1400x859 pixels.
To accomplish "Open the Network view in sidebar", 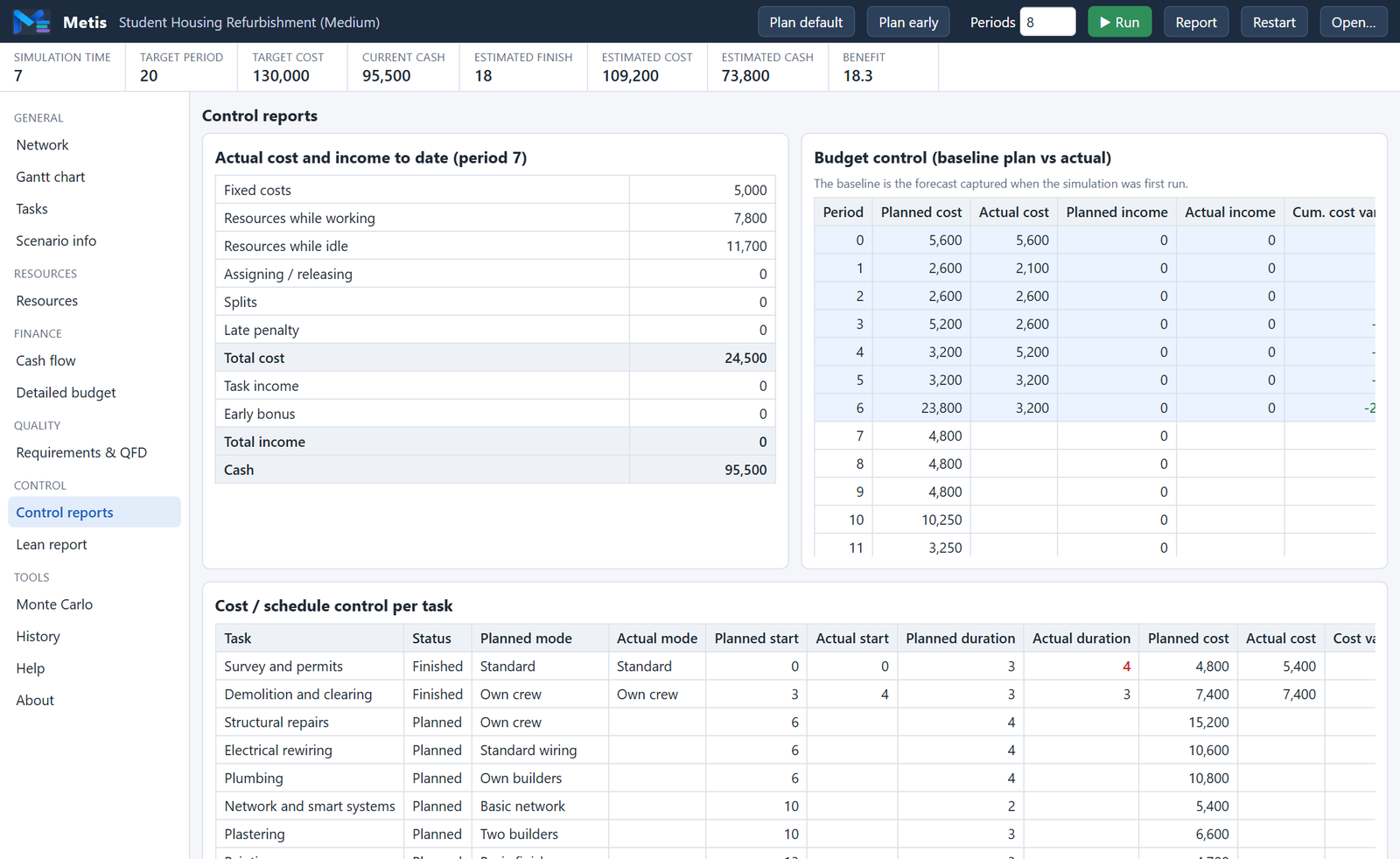I will pyautogui.click(x=94, y=145).
